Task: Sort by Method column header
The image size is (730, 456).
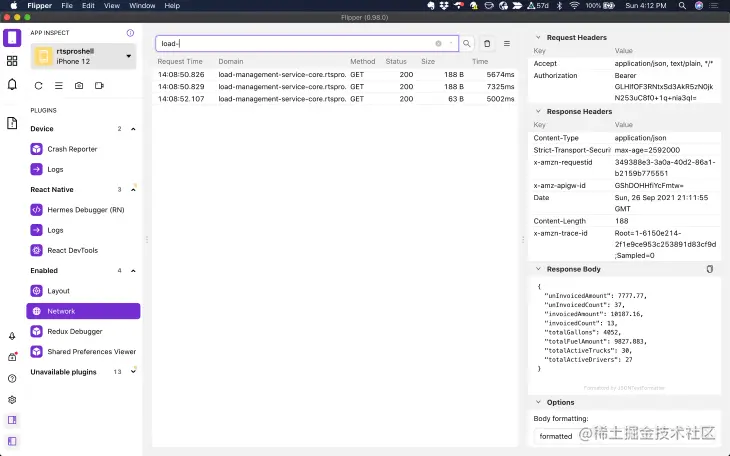Action: coord(363,61)
